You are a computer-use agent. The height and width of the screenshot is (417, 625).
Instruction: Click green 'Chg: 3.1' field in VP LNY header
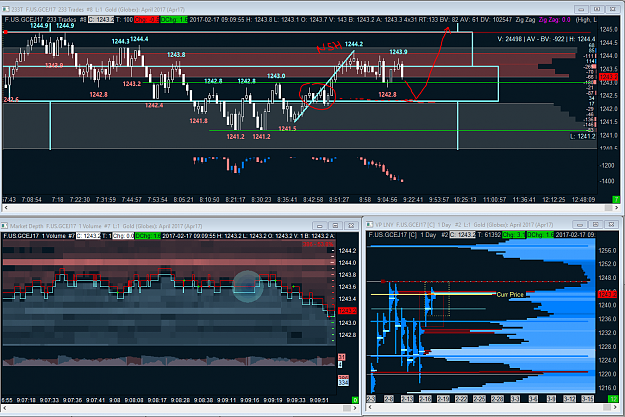pos(514,235)
